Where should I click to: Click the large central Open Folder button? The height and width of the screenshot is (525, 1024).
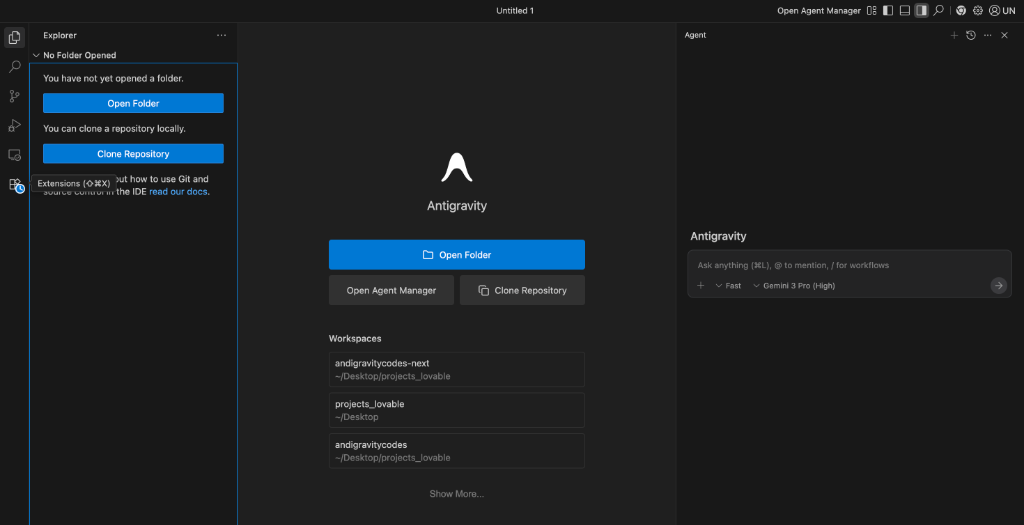pyautogui.click(x=456, y=255)
